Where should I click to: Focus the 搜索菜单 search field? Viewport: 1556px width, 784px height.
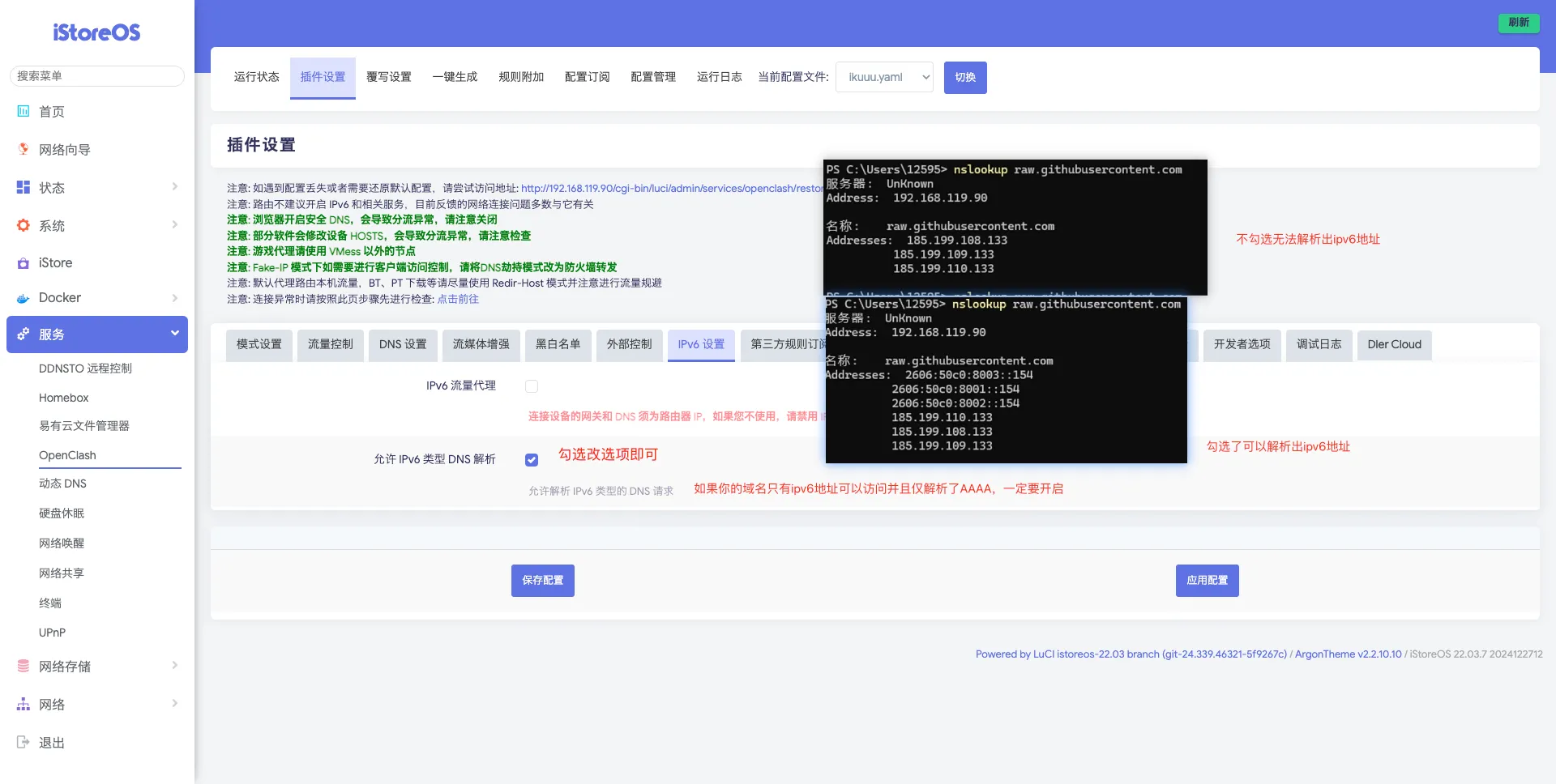pos(97,76)
